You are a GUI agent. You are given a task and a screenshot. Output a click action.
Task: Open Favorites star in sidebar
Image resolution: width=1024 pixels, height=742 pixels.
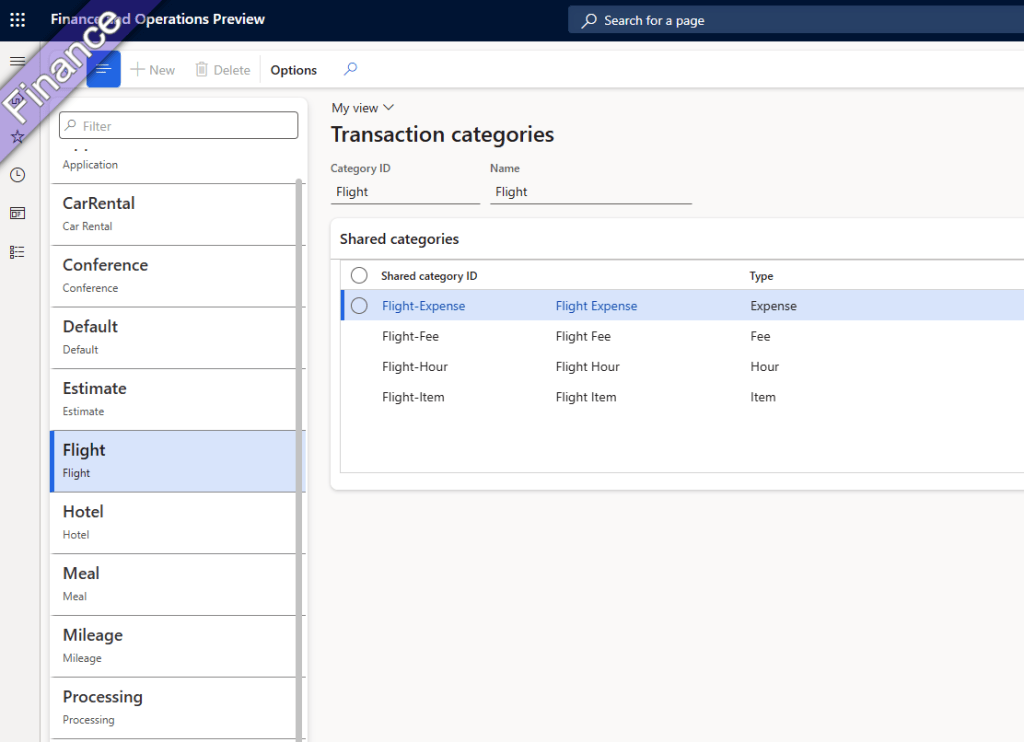click(17, 136)
